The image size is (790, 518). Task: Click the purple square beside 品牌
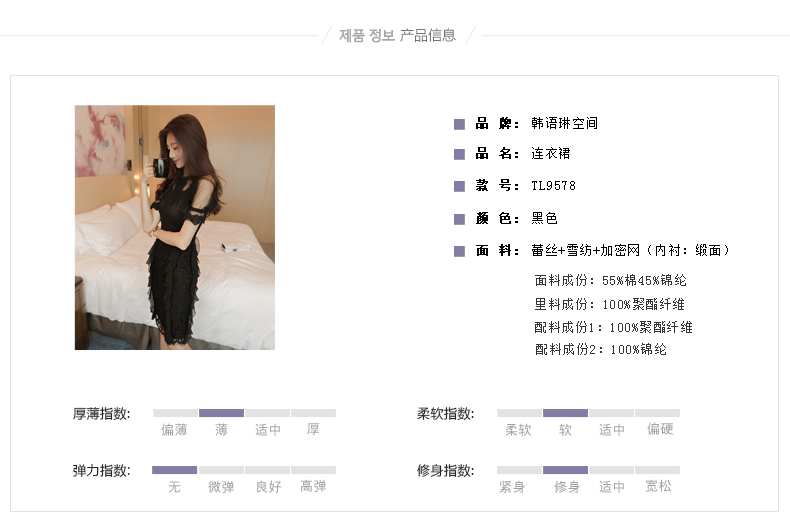(x=459, y=124)
